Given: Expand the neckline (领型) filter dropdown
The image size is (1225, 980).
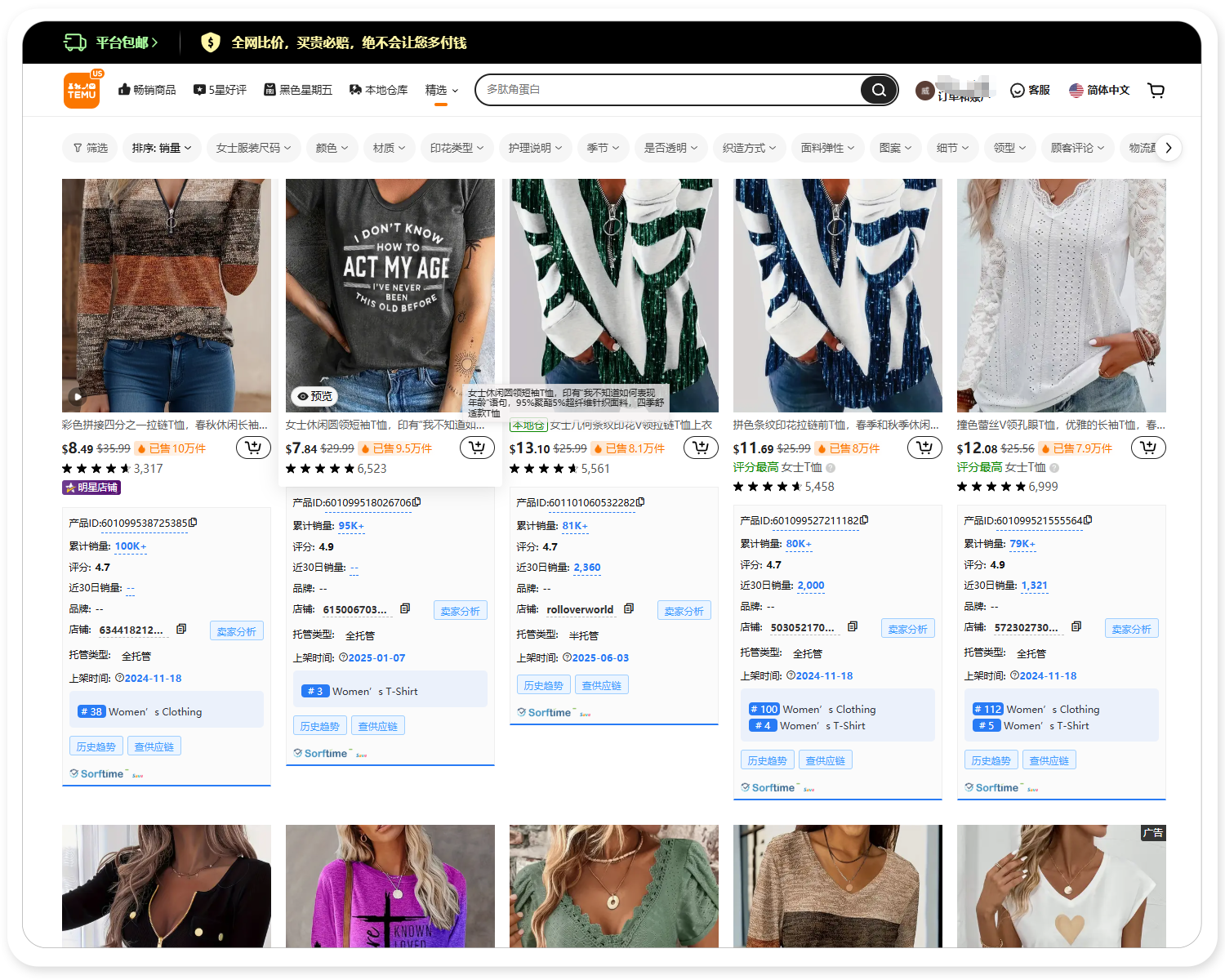Looking at the screenshot, I should click(1009, 148).
